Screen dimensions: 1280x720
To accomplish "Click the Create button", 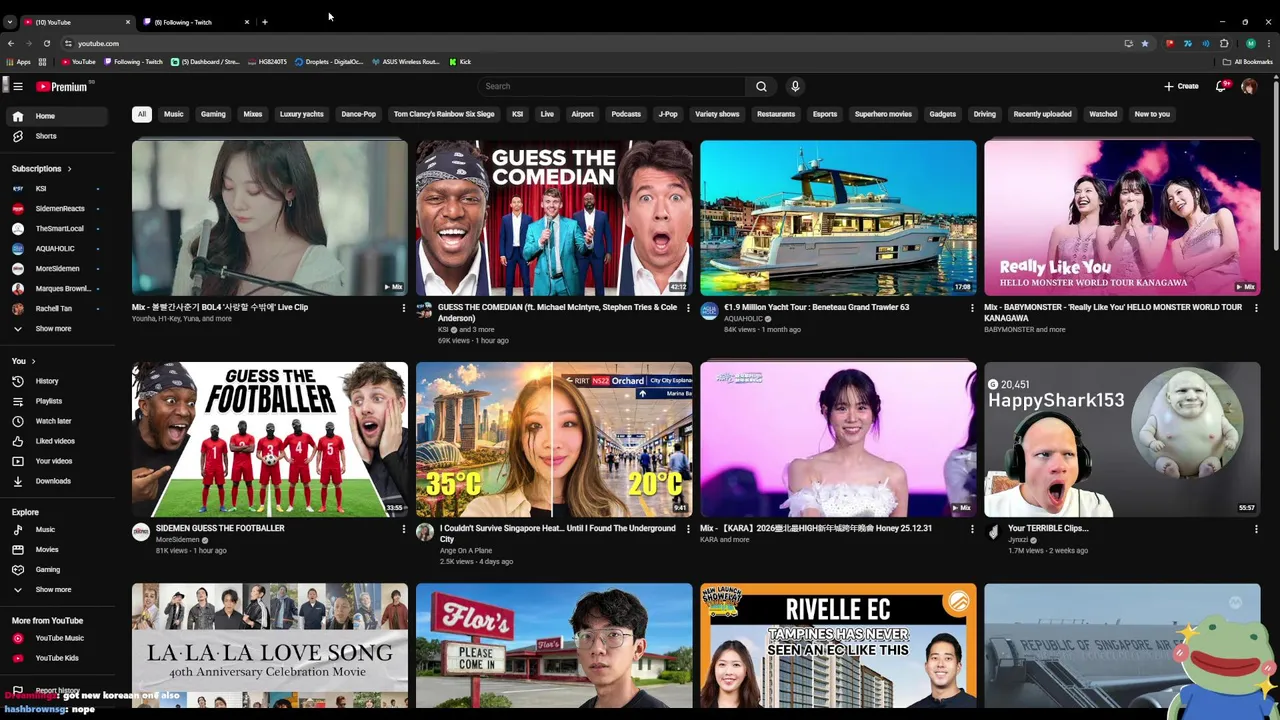I will [x=1181, y=87].
